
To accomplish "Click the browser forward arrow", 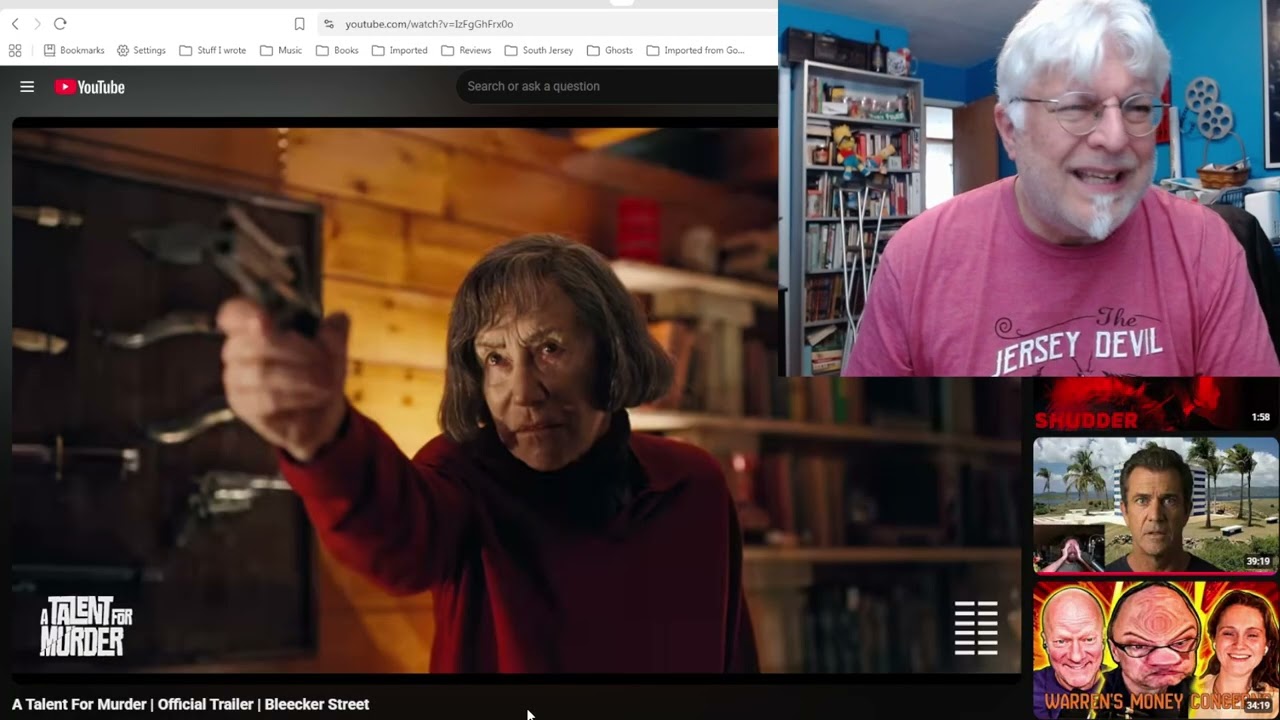I will click(37, 24).
